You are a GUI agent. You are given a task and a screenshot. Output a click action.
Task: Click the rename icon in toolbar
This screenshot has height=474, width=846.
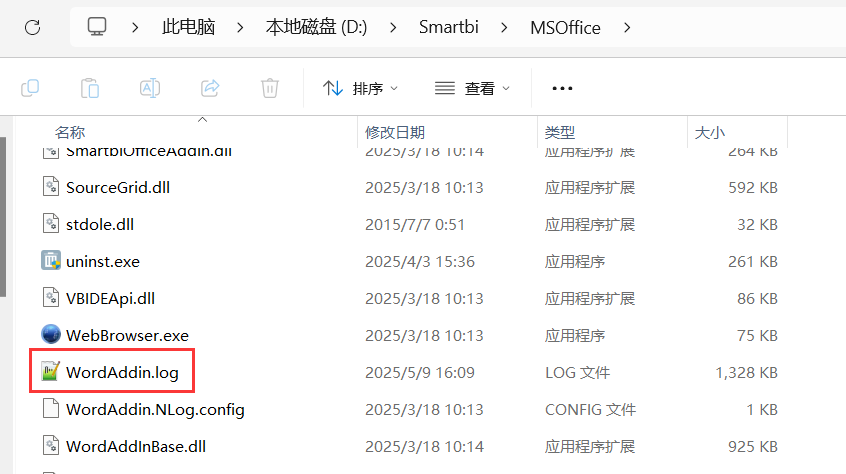(149, 88)
